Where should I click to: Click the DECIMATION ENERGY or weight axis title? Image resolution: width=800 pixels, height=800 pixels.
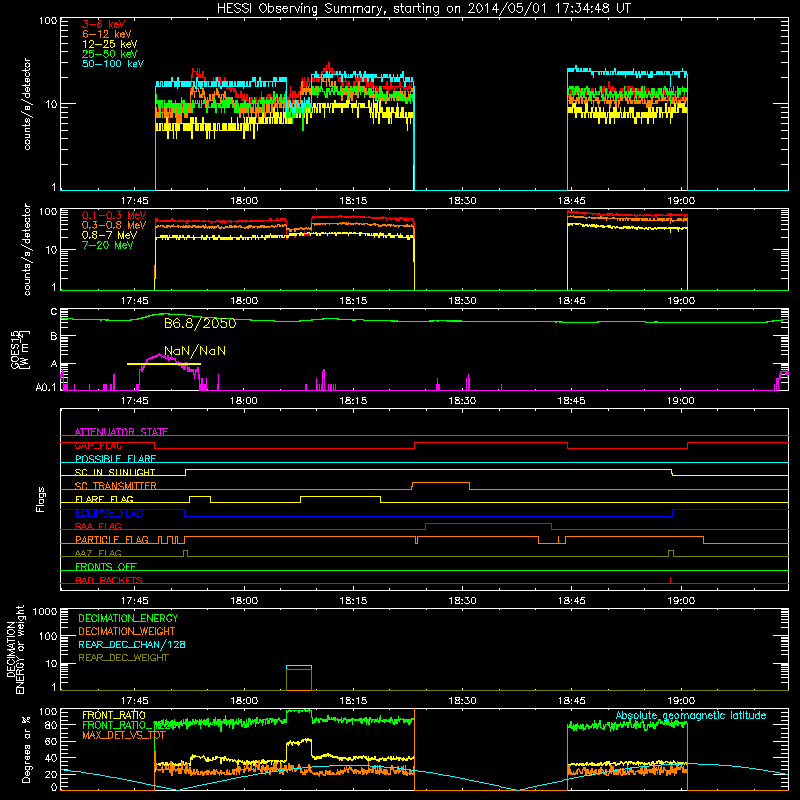pos(16,649)
